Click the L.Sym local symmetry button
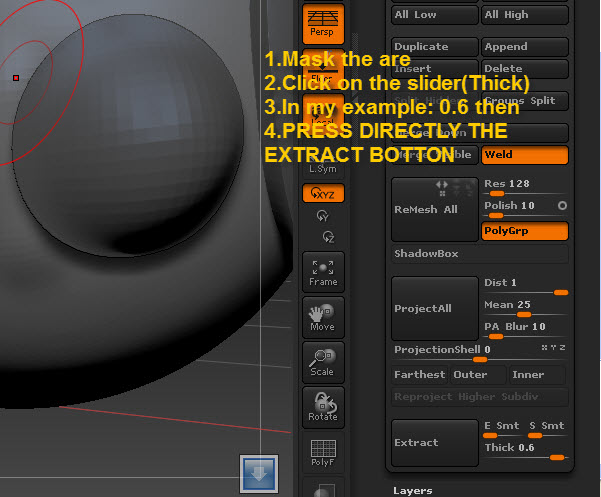This screenshot has height=497, width=601. click(x=323, y=169)
